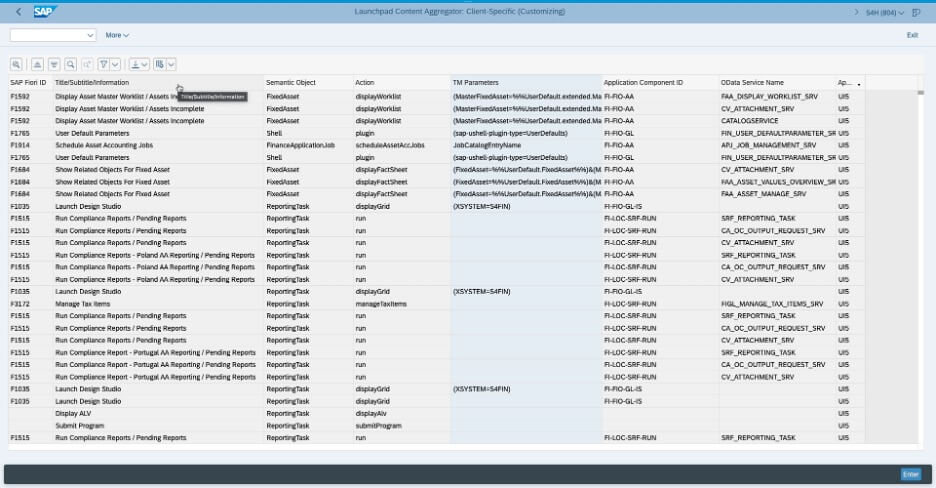Sort table descending via toolbar icon

[54, 64]
